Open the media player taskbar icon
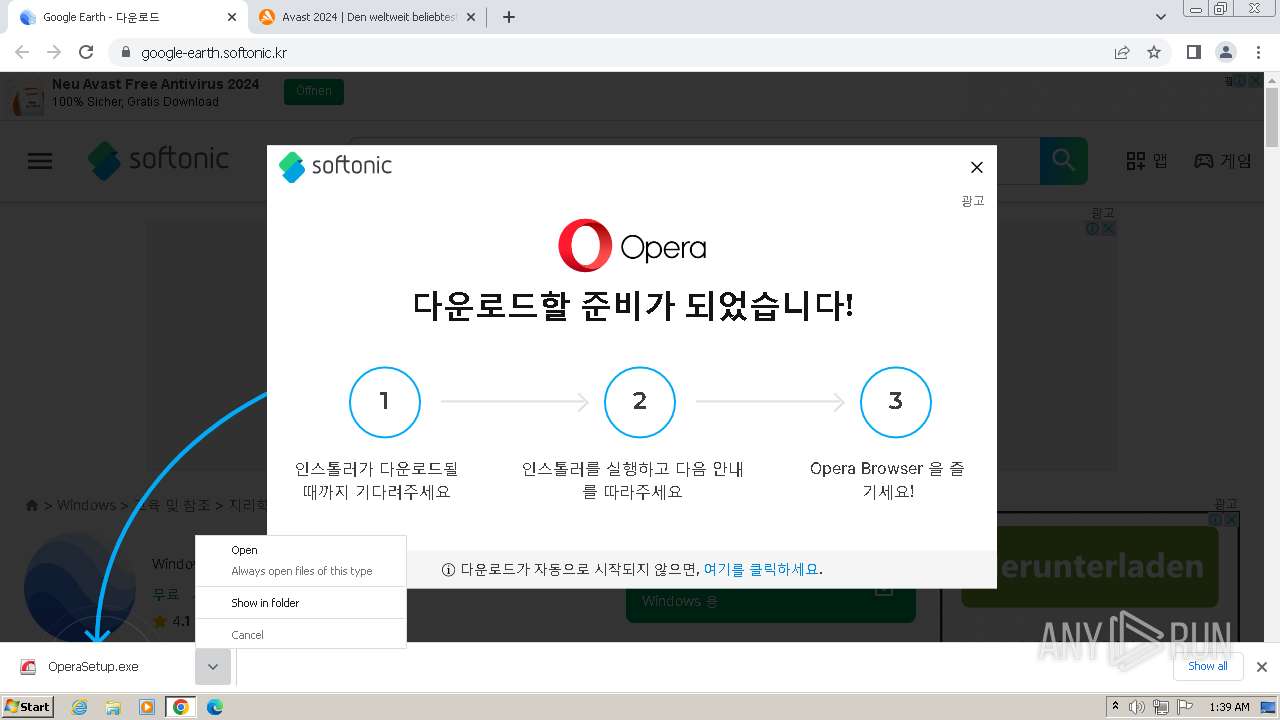 pos(147,707)
